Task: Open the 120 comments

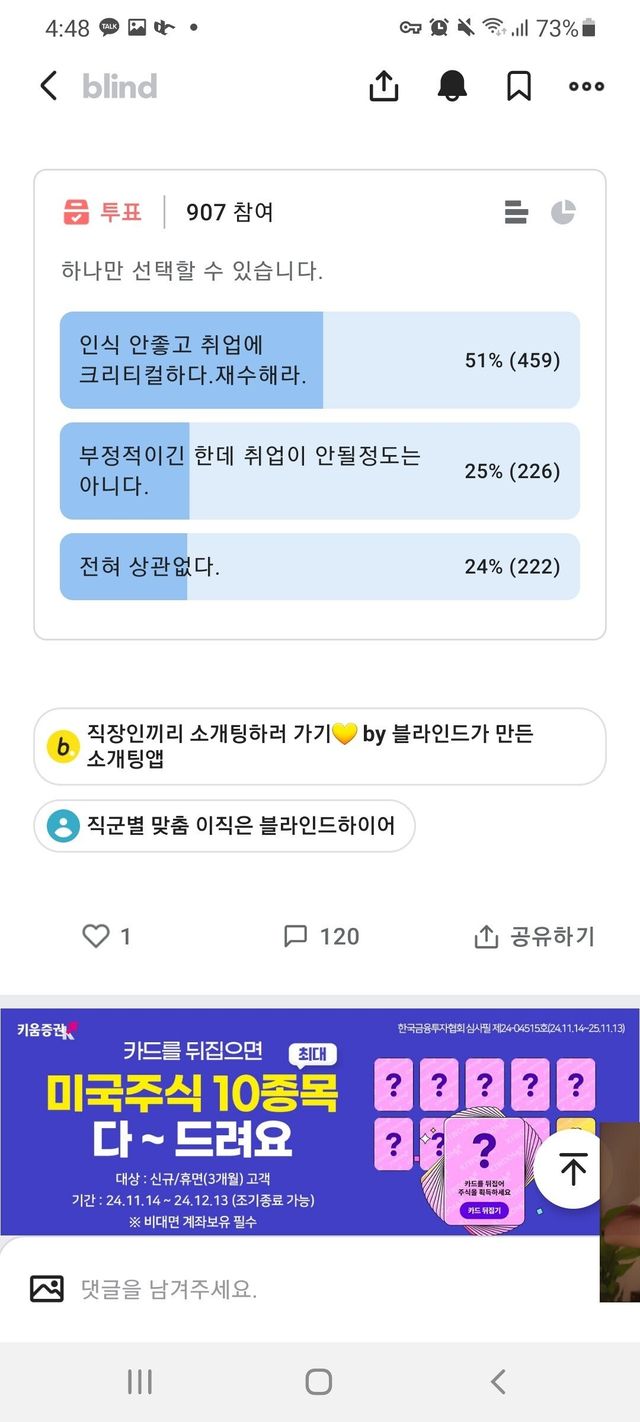Action: click(x=322, y=936)
